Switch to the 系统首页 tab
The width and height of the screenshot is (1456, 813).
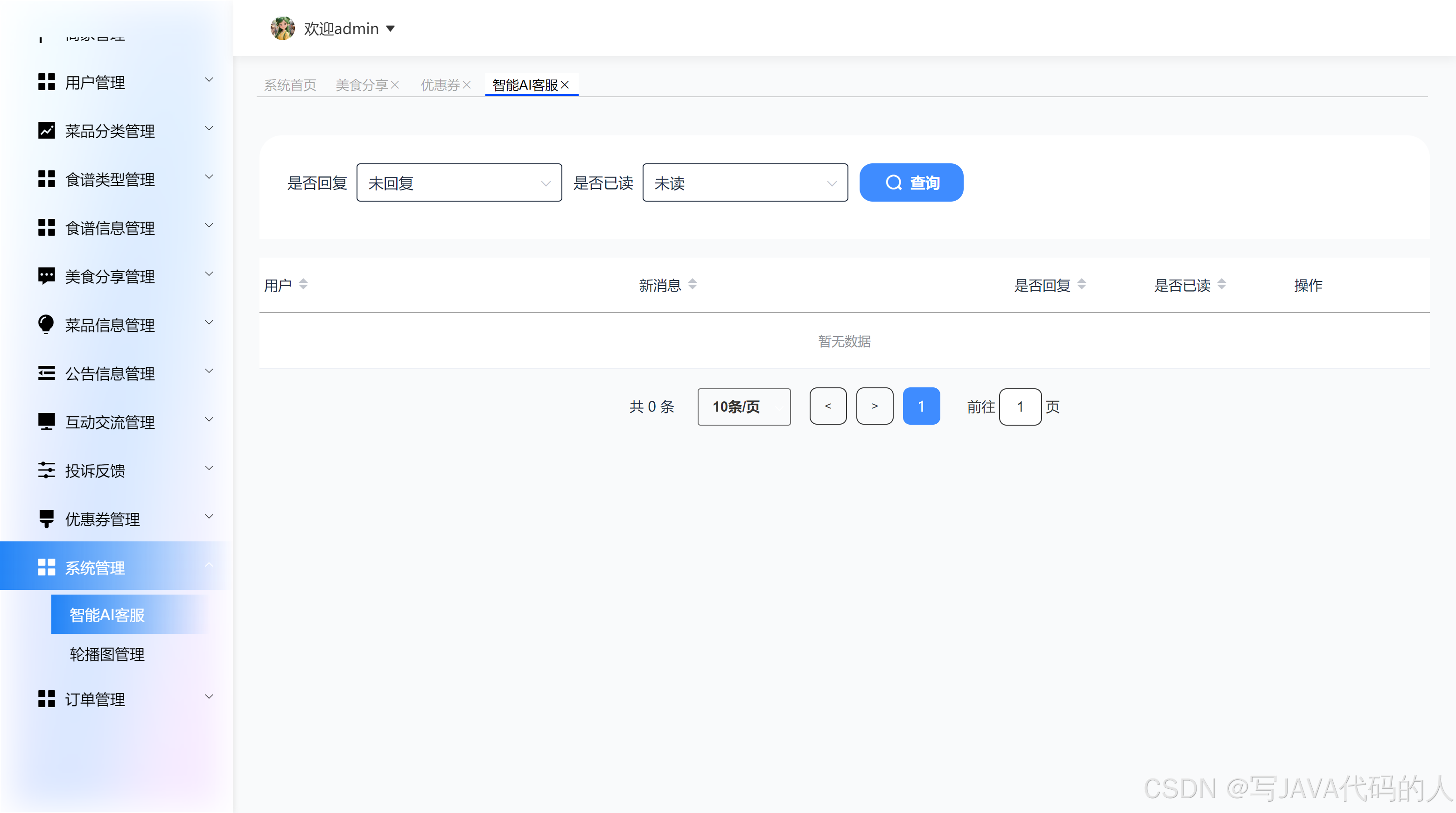(x=290, y=85)
